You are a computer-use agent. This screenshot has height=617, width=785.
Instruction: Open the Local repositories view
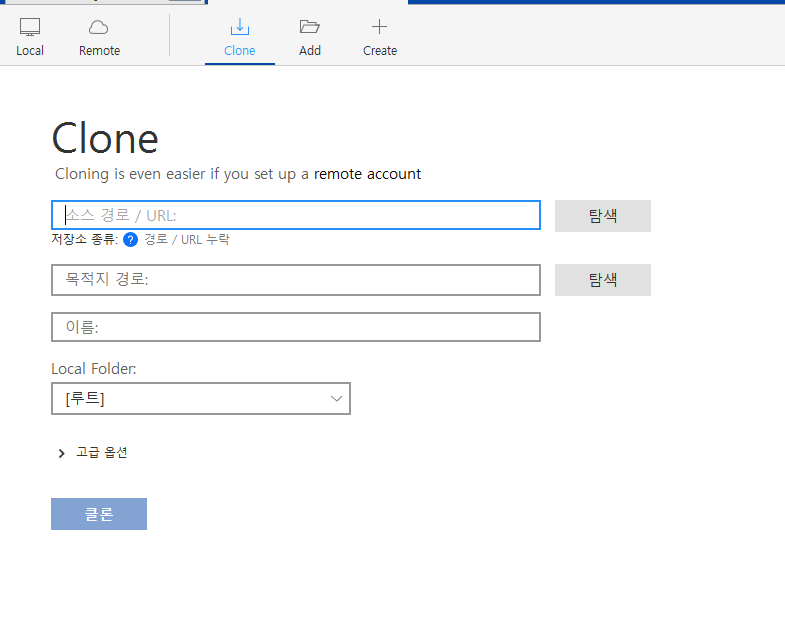click(x=30, y=38)
